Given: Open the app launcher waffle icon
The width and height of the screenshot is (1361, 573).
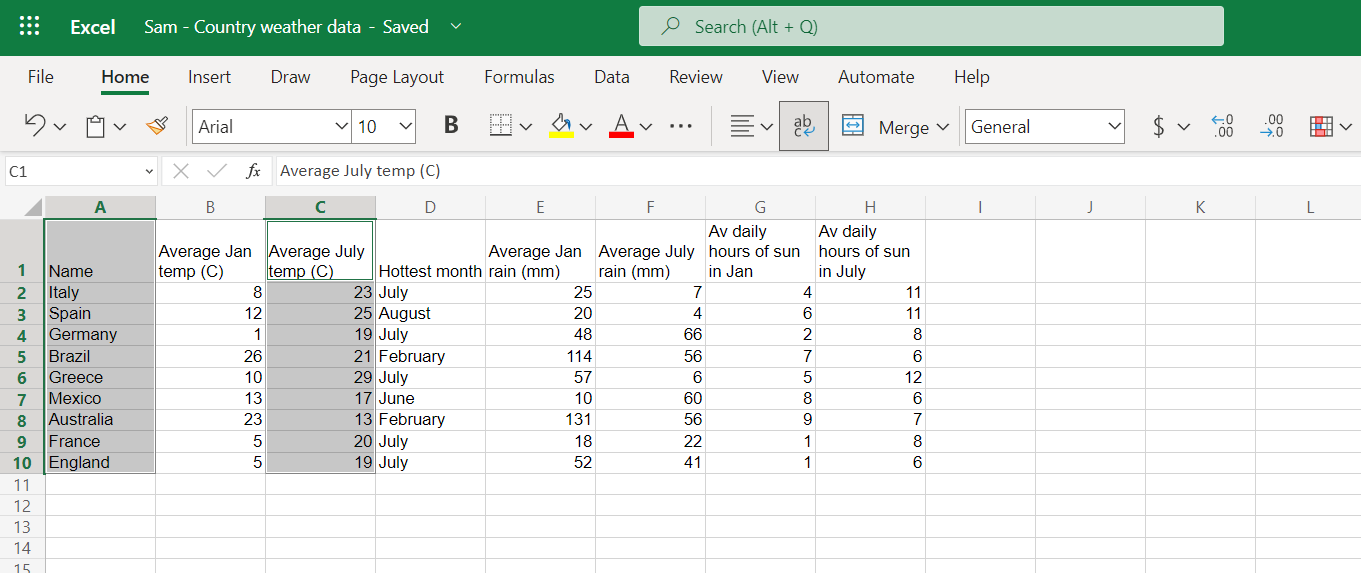Looking at the screenshot, I should click(x=30, y=26).
